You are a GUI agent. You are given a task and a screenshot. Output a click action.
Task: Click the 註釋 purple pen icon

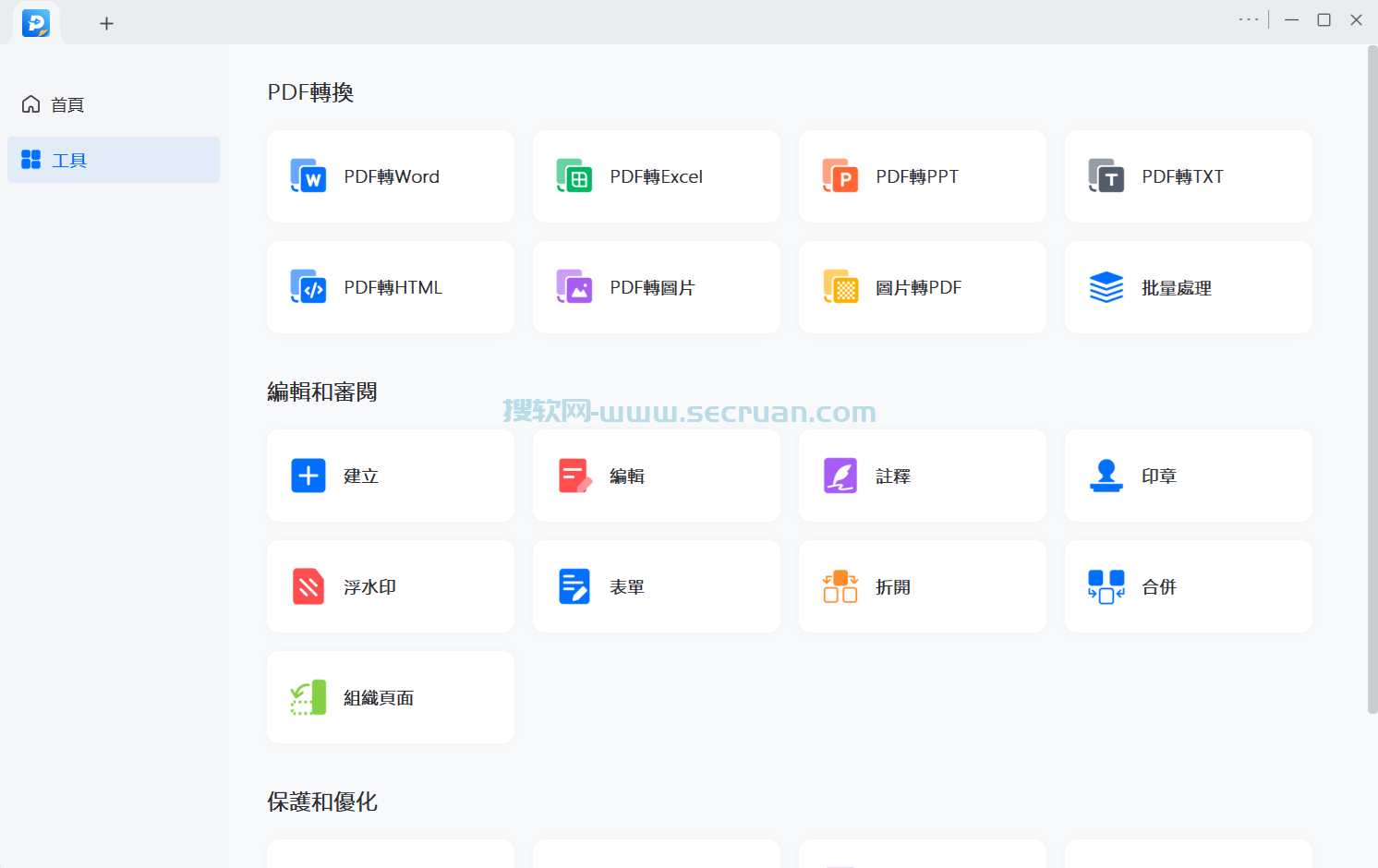[840, 476]
